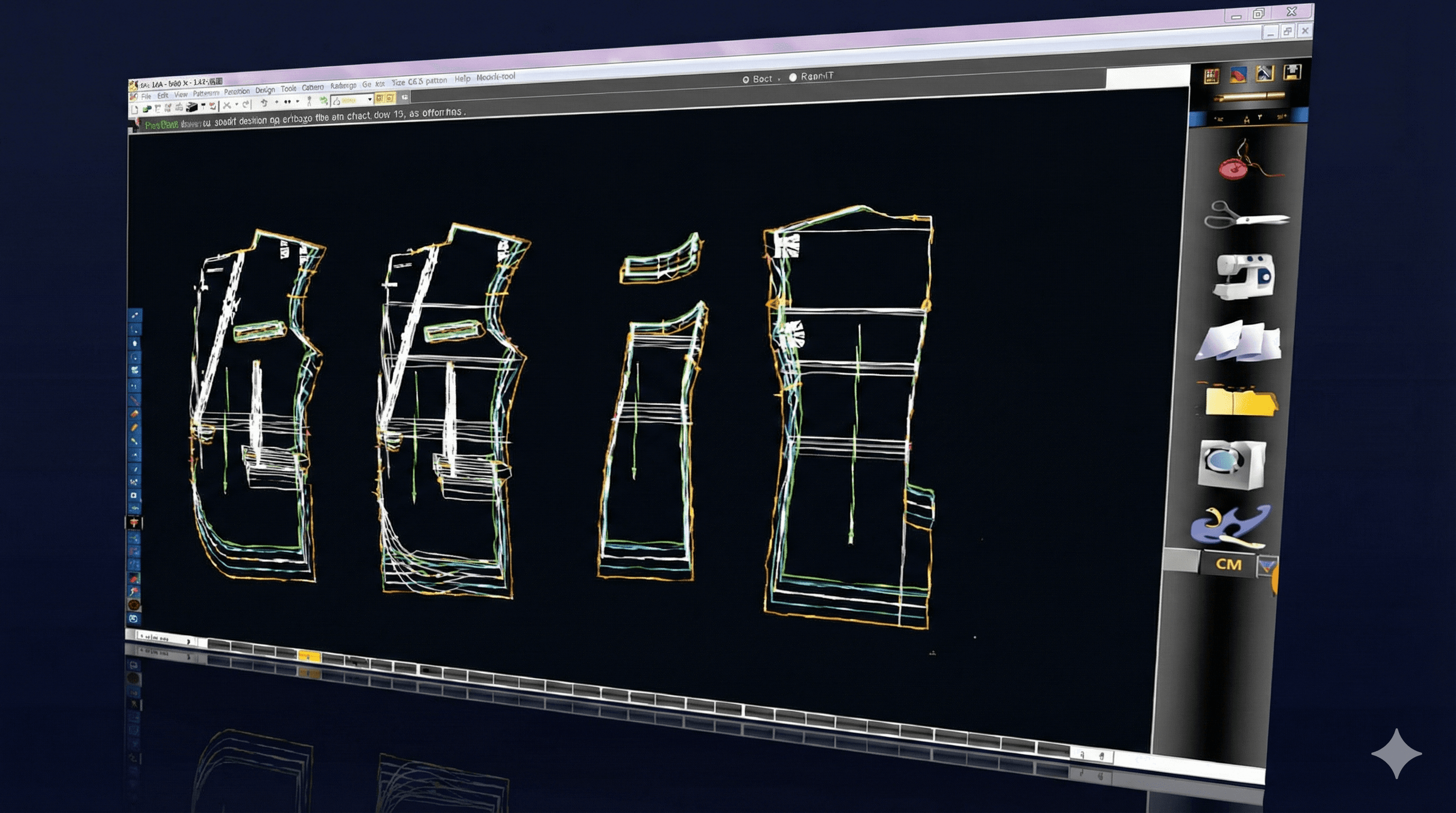Expand the toolbar combo box
The width and height of the screenshot is (1456, 813).
click(x=370, y=100)
